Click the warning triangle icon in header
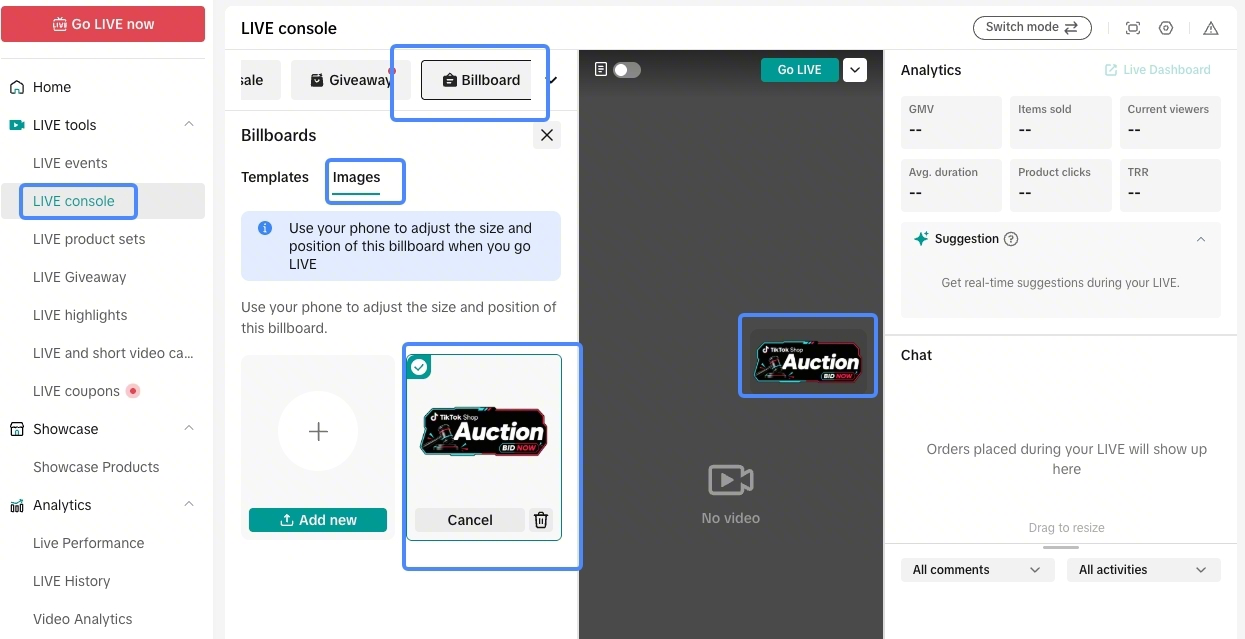The image size is (1245, 639). (x=1211, y=28)
